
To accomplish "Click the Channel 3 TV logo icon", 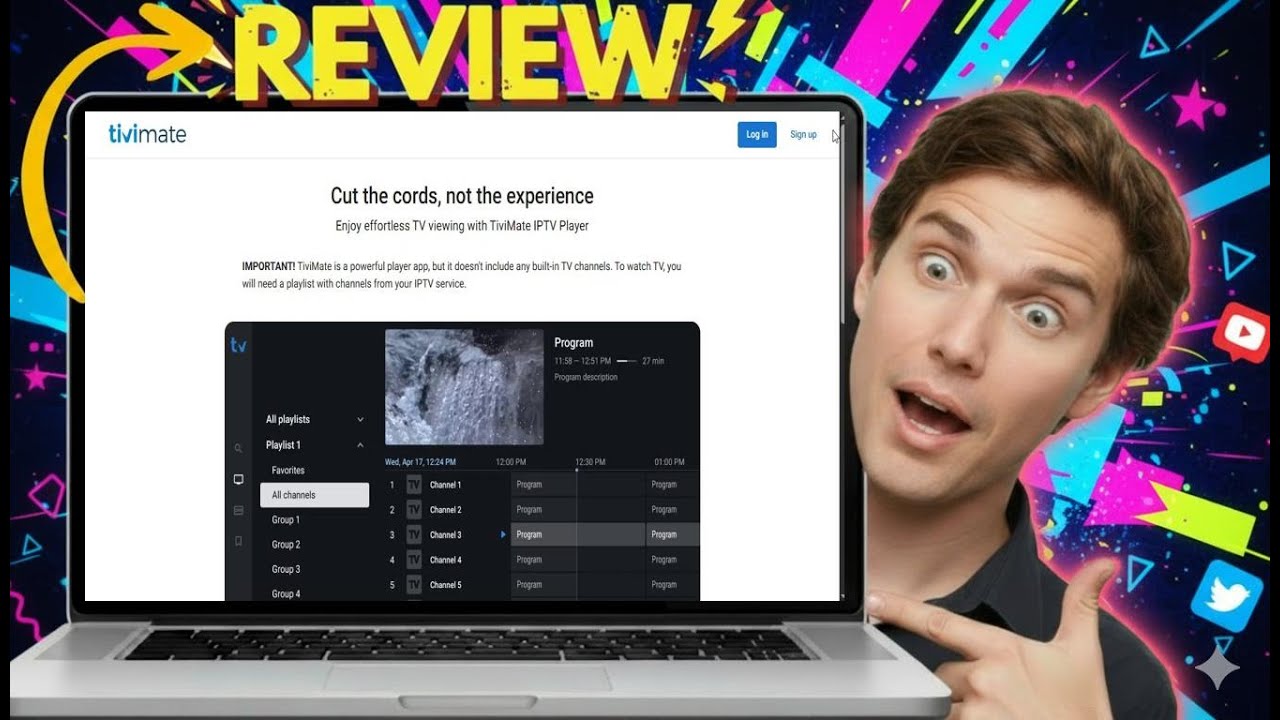I will 414,535.
